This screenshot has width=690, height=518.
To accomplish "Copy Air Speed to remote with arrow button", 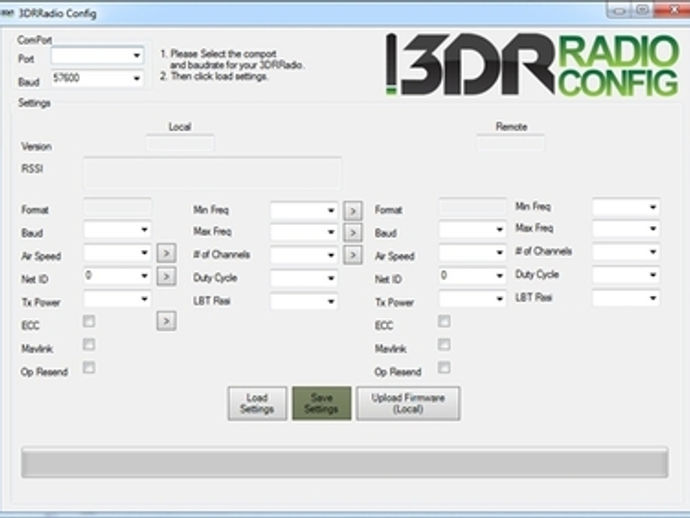I will [166, 253].
